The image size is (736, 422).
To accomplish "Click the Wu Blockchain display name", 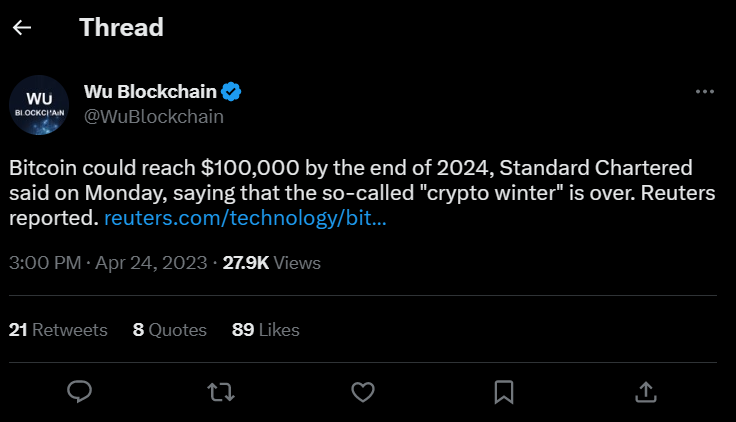I will pos(150,92).
